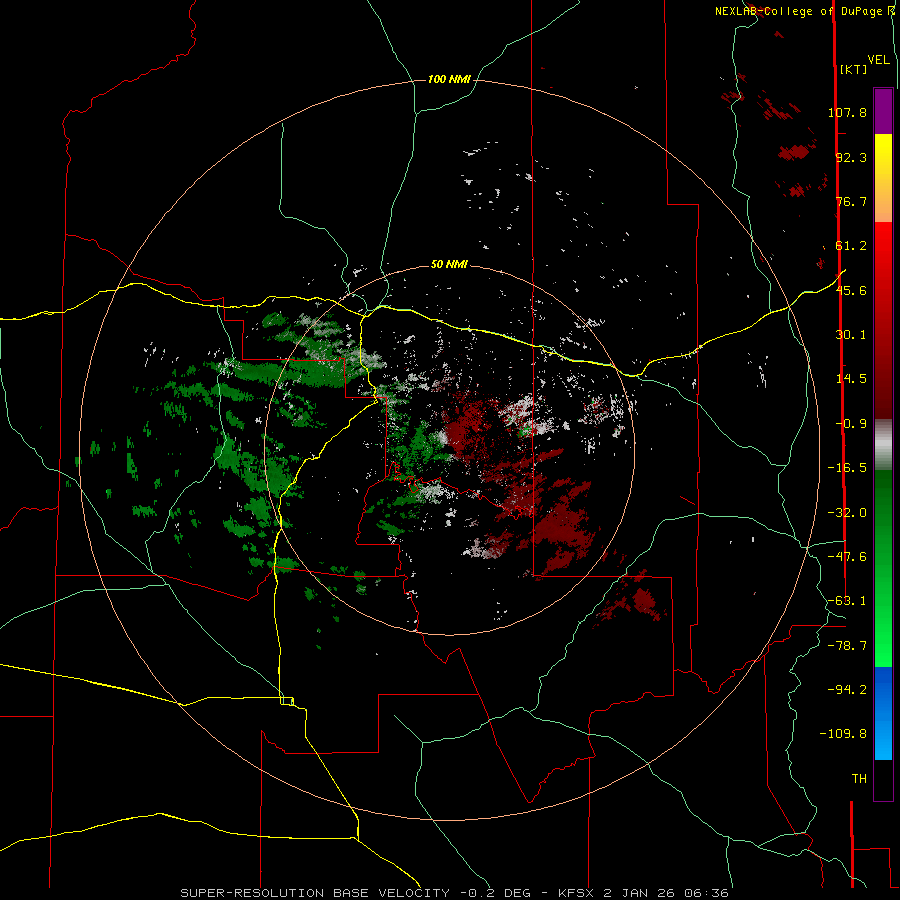Click the TH legend label
This screenshot has width=900, height=900.
click(x=859, y=779)
